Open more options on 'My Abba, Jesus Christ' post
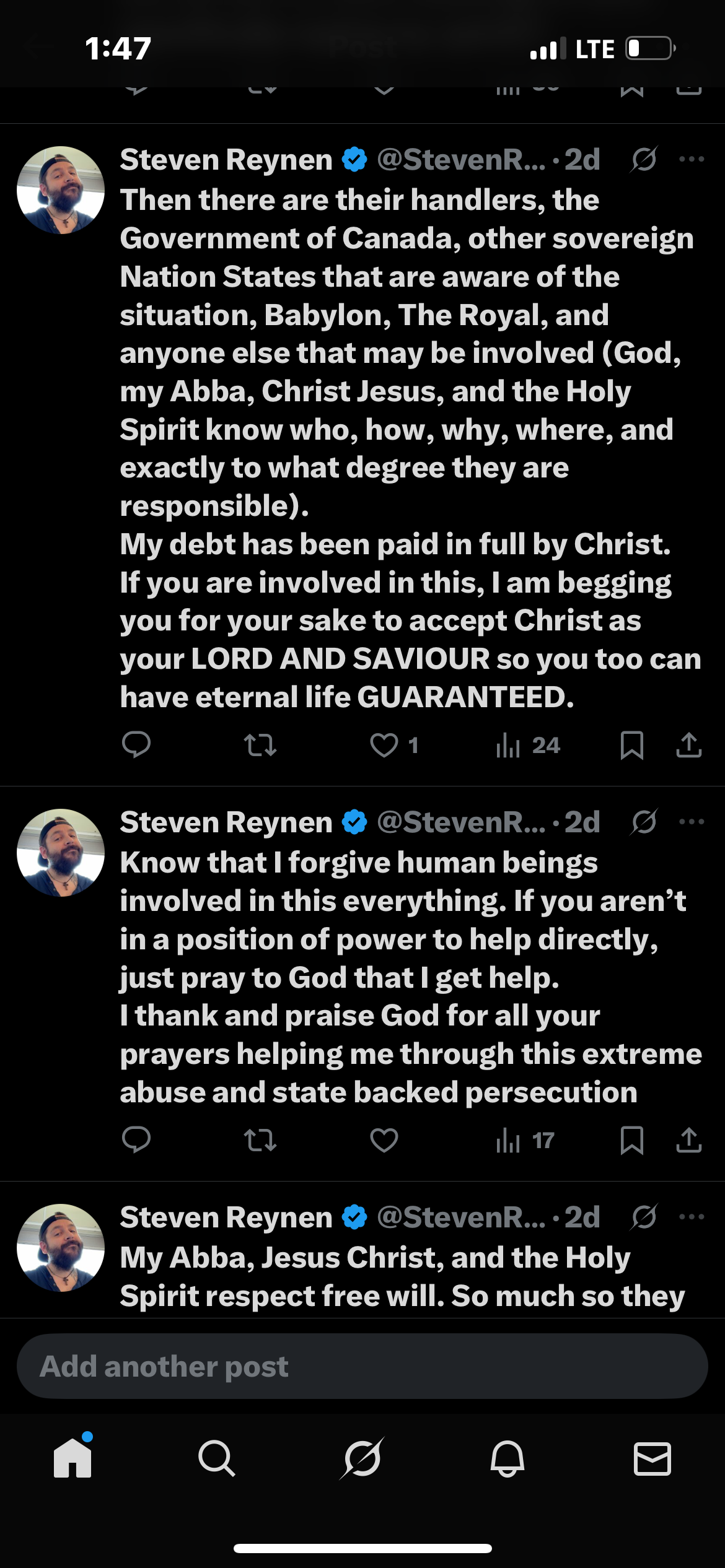 point(692,1217)
